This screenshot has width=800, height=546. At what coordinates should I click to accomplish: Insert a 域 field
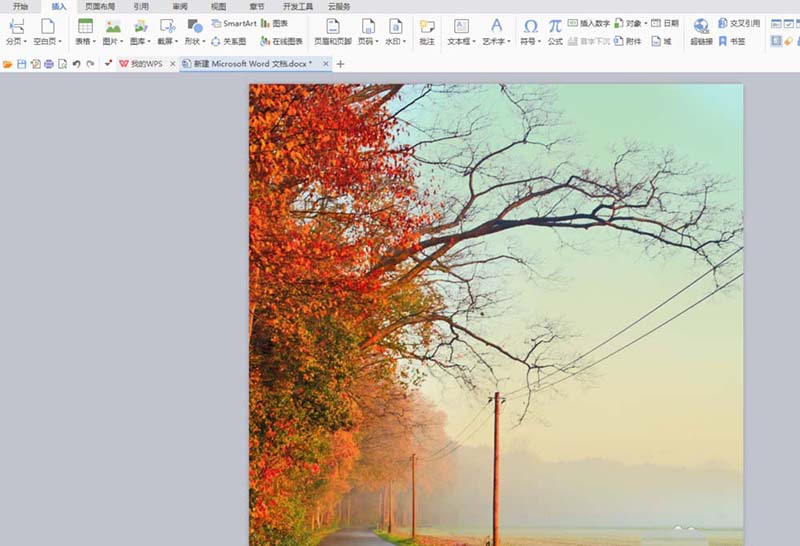point(661,41)
